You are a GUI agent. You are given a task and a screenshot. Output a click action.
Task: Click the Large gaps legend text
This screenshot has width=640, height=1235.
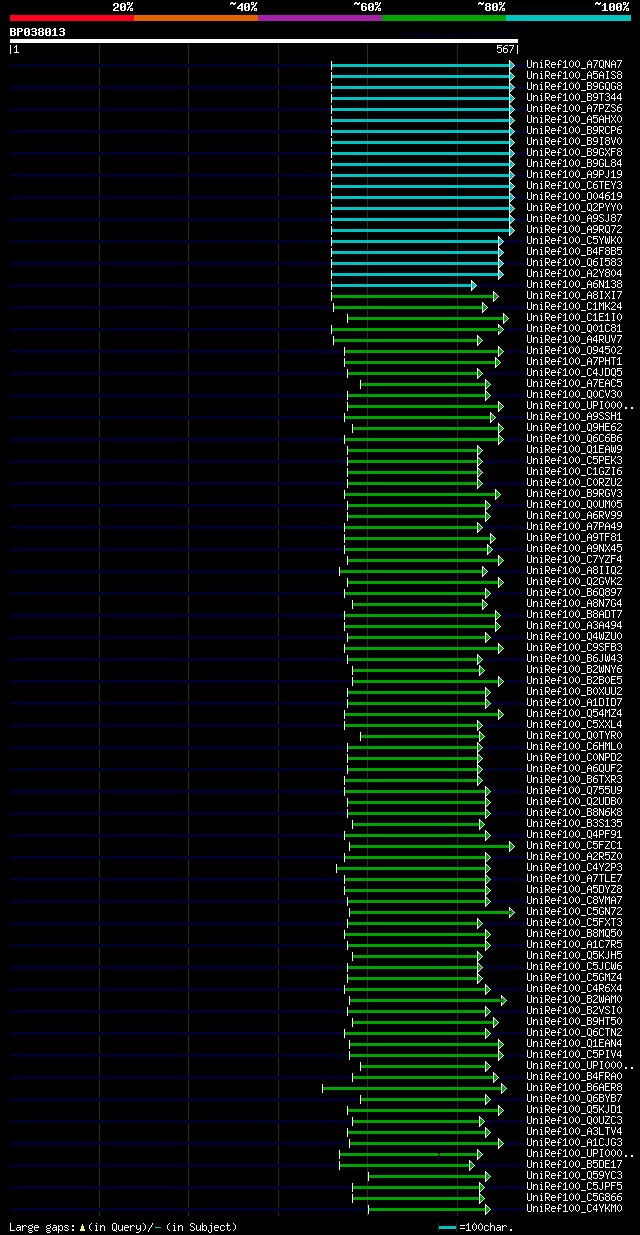(123, 1226)
